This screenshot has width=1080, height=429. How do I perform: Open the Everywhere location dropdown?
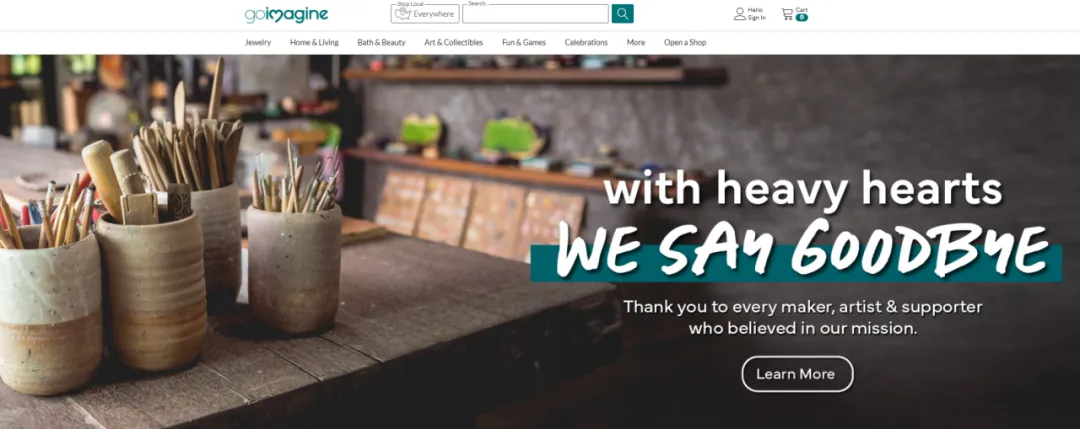point(425,14)
